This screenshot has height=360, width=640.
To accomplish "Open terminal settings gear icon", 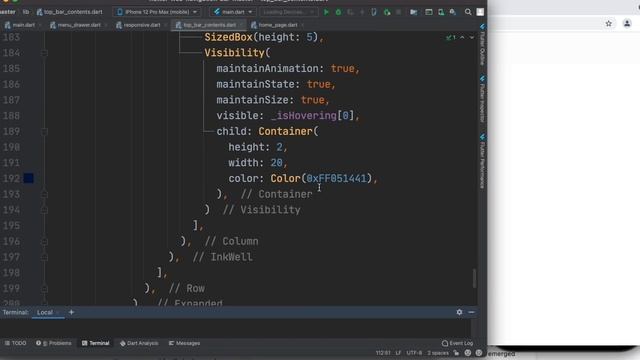I will 459,312.
